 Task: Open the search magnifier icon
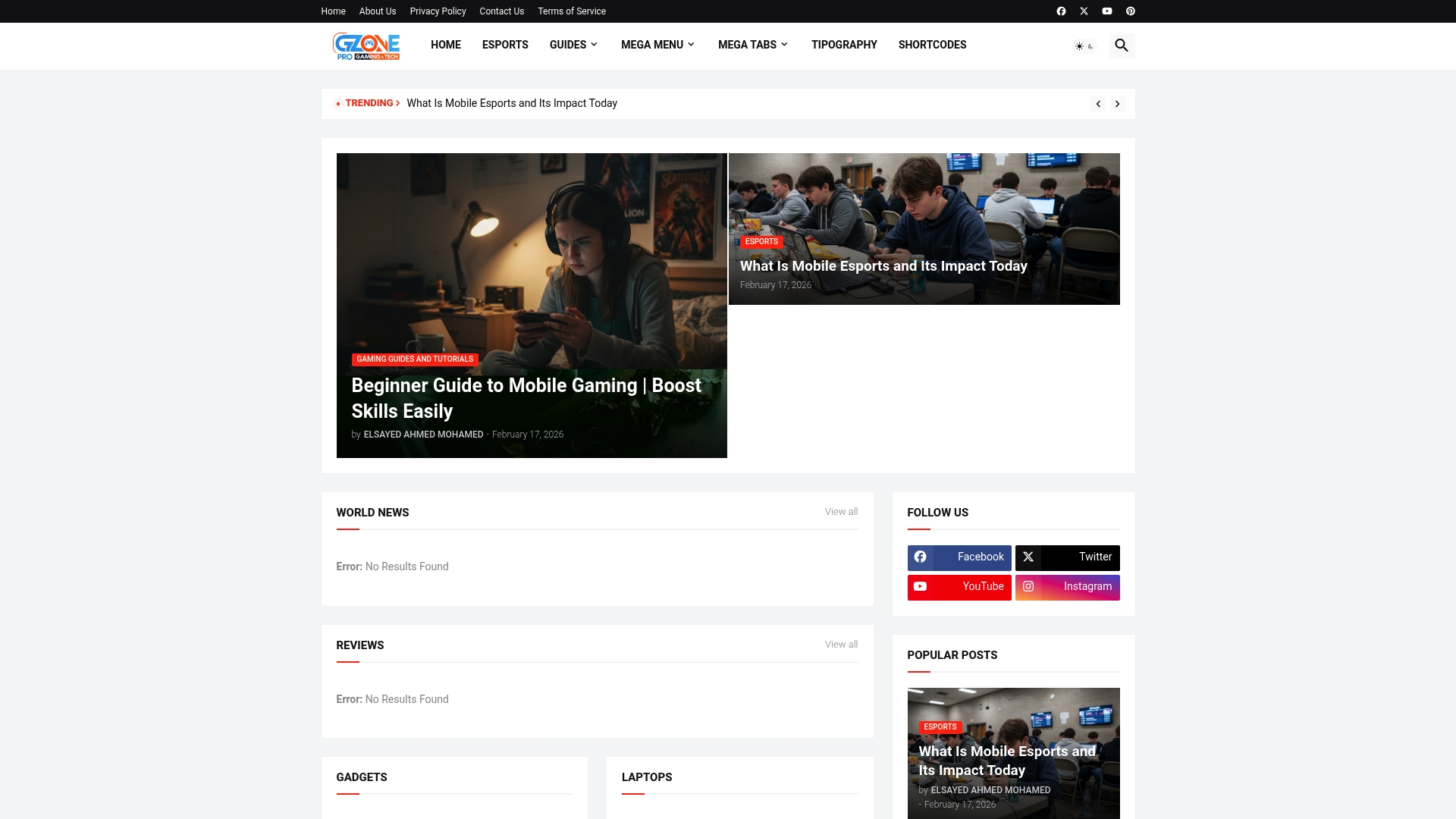(x=1122, y=45)
